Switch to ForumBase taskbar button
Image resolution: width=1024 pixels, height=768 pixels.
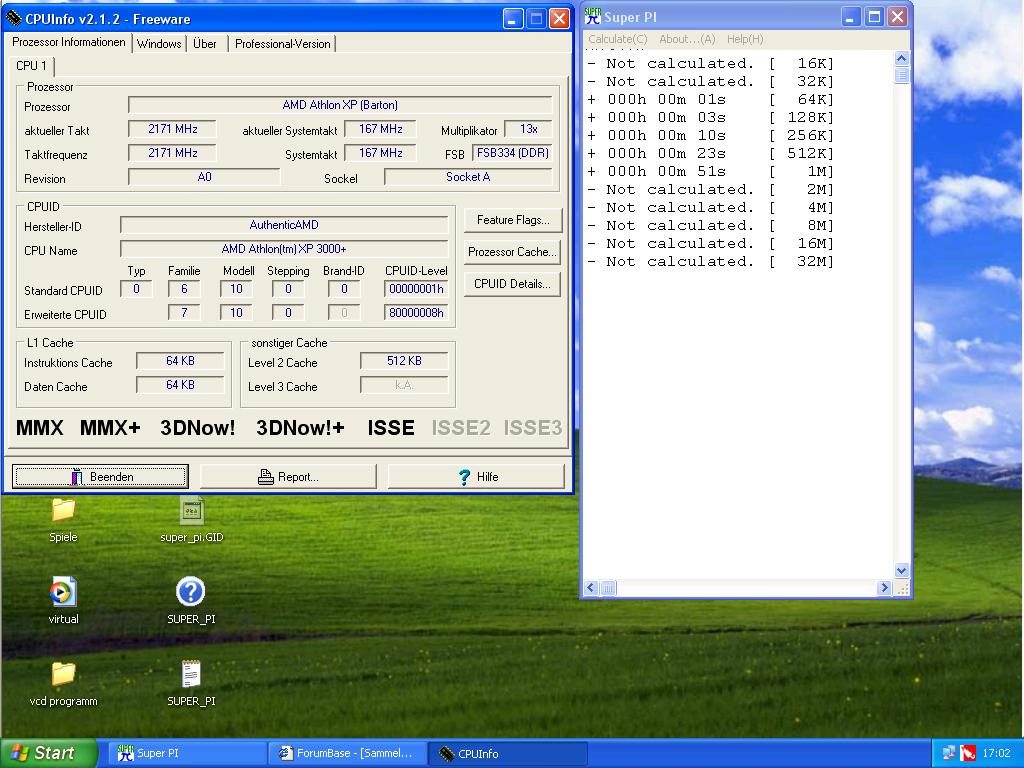point(347,753)
